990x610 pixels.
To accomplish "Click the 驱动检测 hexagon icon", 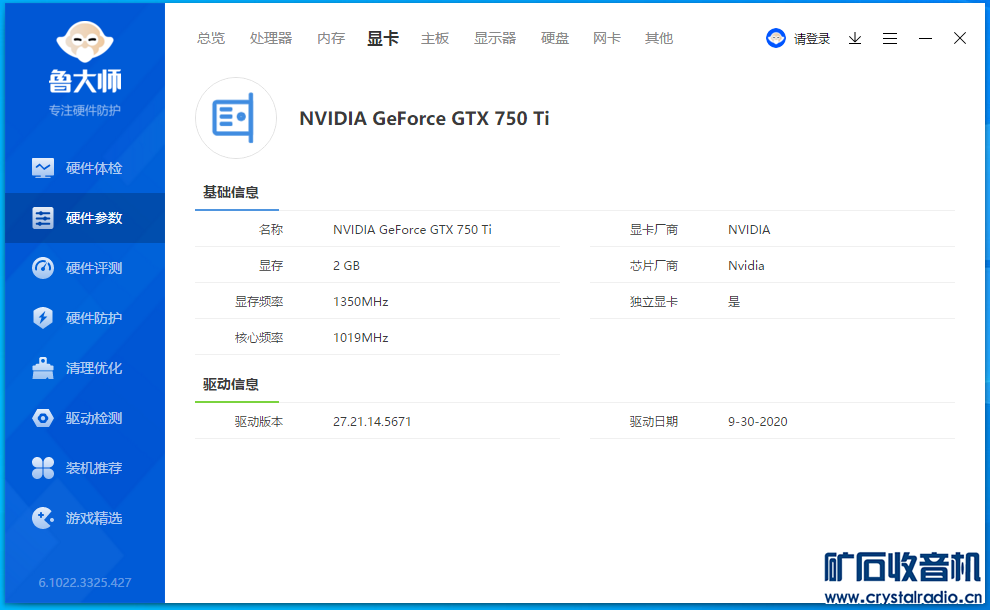I will [43, 418].
